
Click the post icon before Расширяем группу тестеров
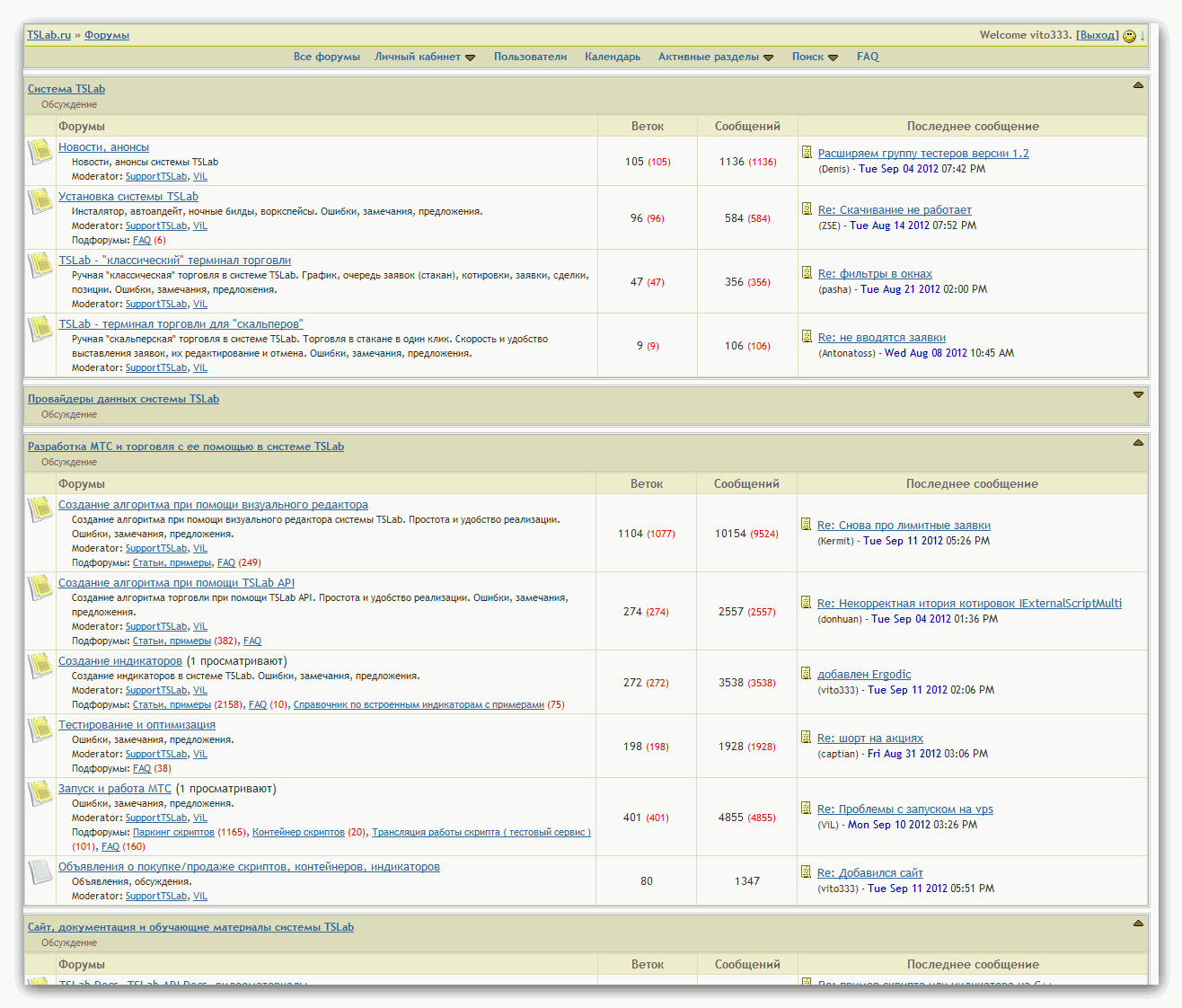(x=807, y=153)
